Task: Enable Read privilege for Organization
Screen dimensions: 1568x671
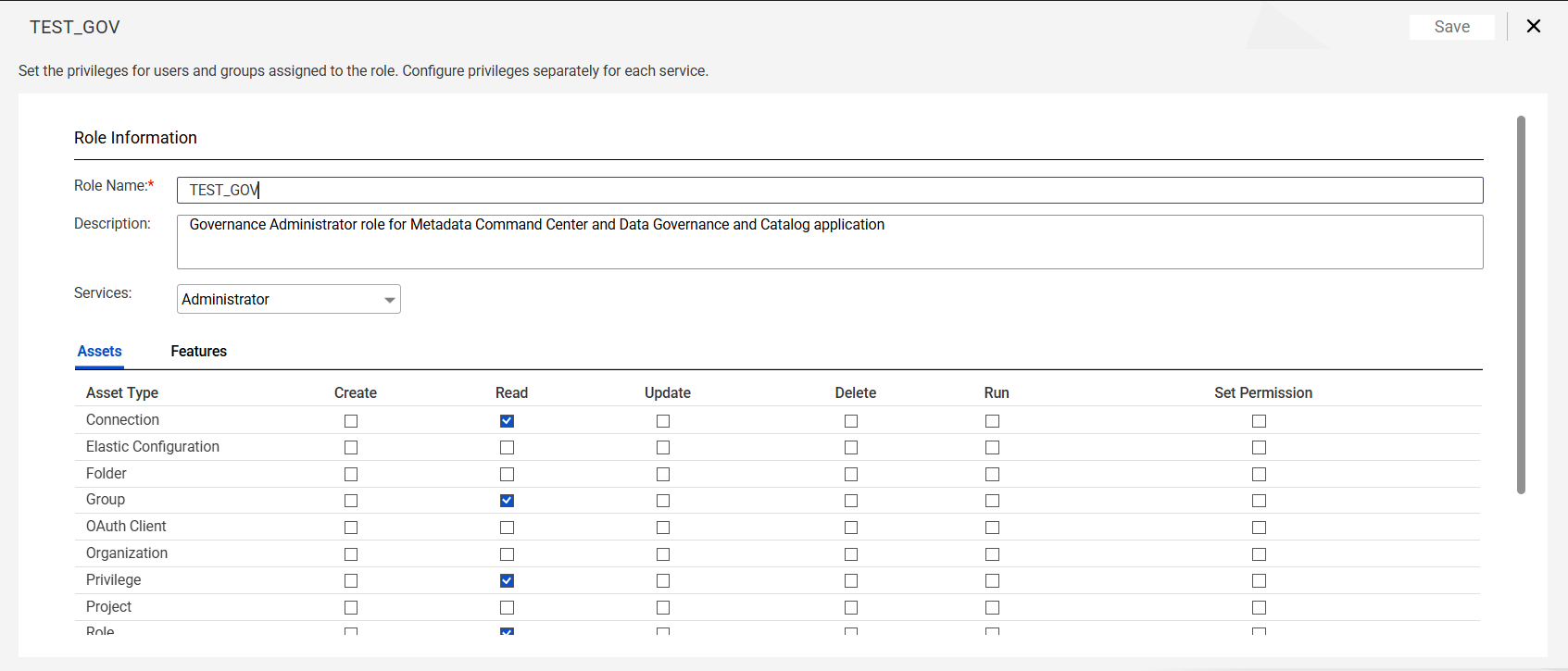Action: [507, 554]
